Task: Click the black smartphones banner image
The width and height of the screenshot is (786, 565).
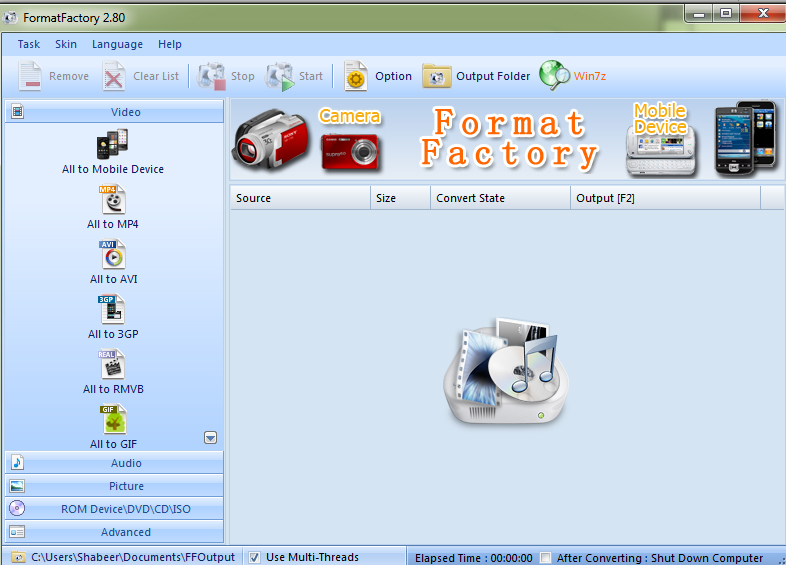Action: (x=746, y=138)
